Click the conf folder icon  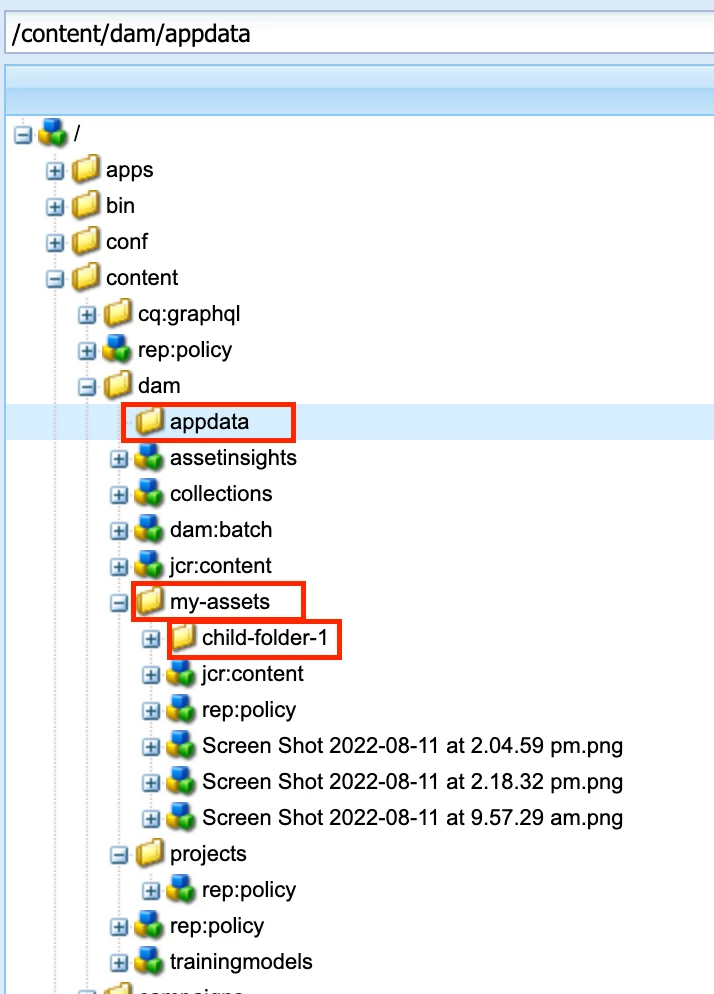click(86, 242)
